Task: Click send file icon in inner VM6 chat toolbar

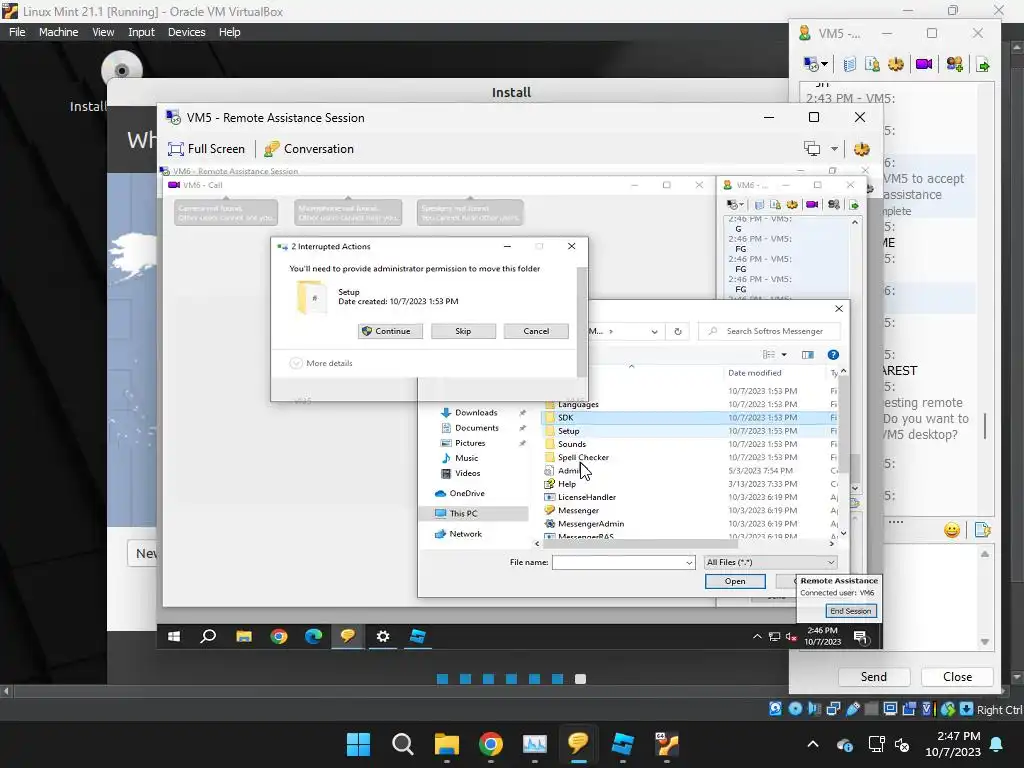Action: pos(854,204)
